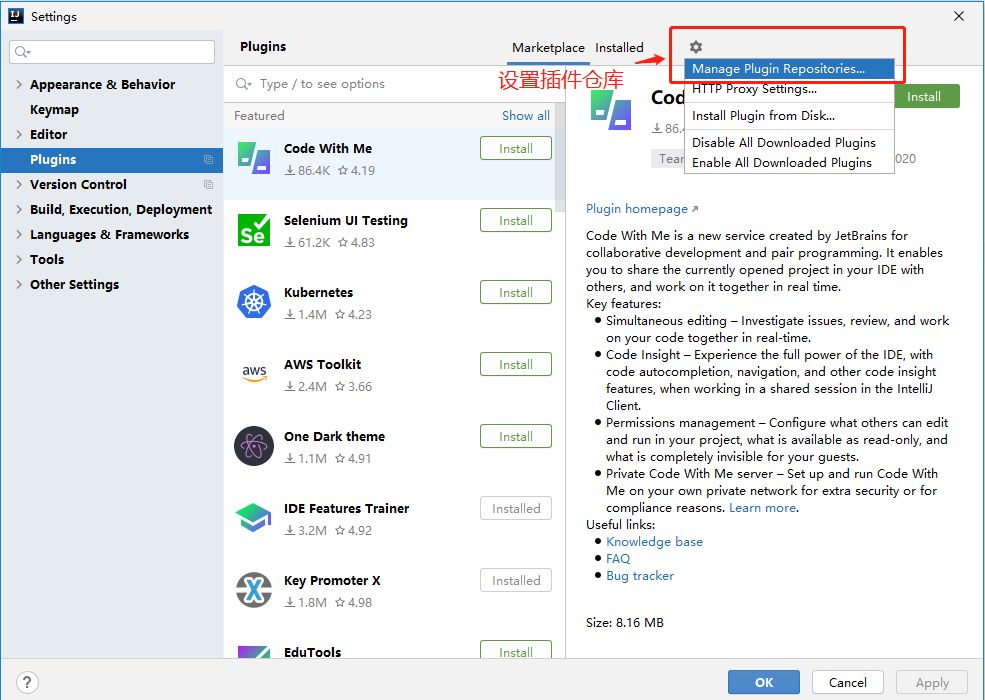Focus the plugin search input field

(395, 84)
